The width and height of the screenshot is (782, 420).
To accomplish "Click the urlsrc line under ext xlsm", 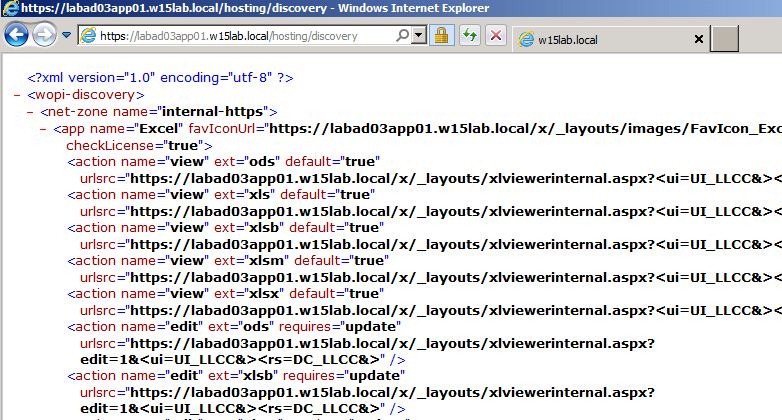I will click(x=431, y=277).
